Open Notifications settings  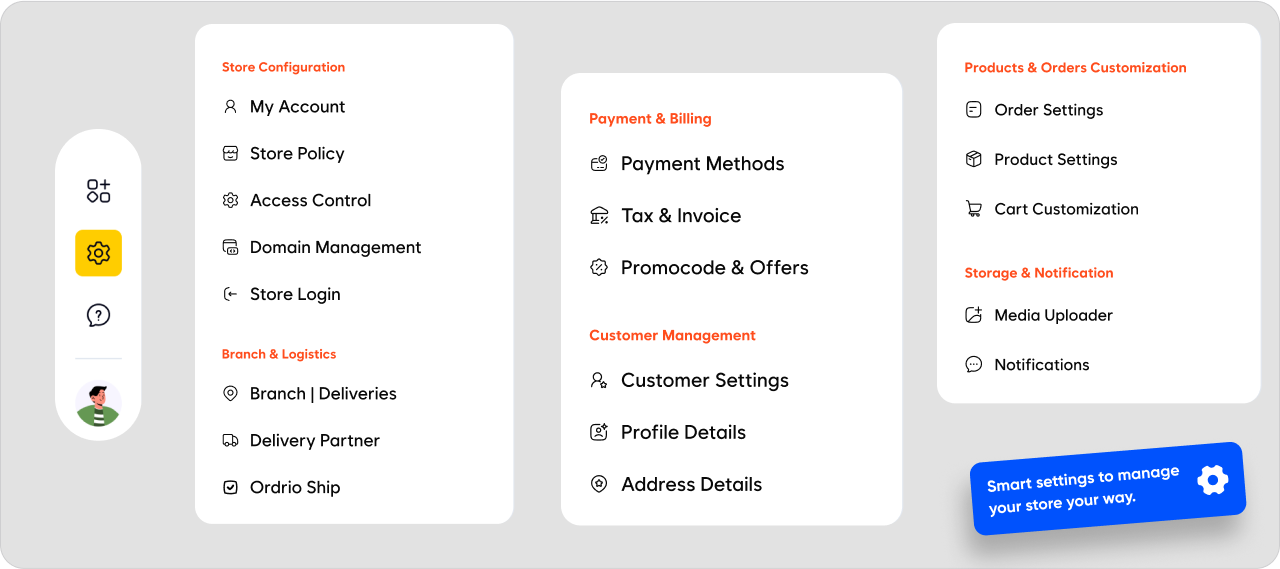click(x=1041, y=365)
